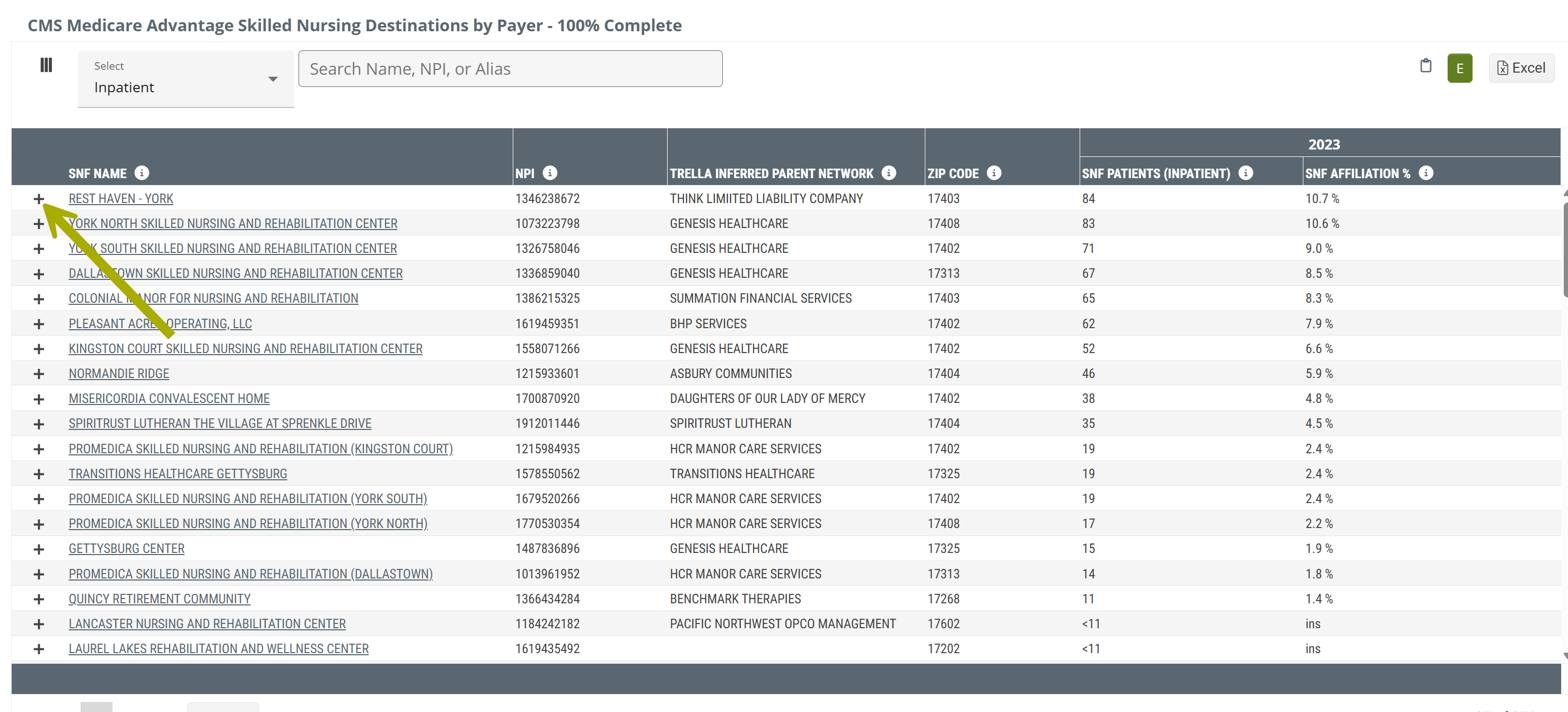Sort by SNF PATIENTS (INPATIENT) column header
The height and width of the screenshot is (712, 1568).
click(1155, 173)
